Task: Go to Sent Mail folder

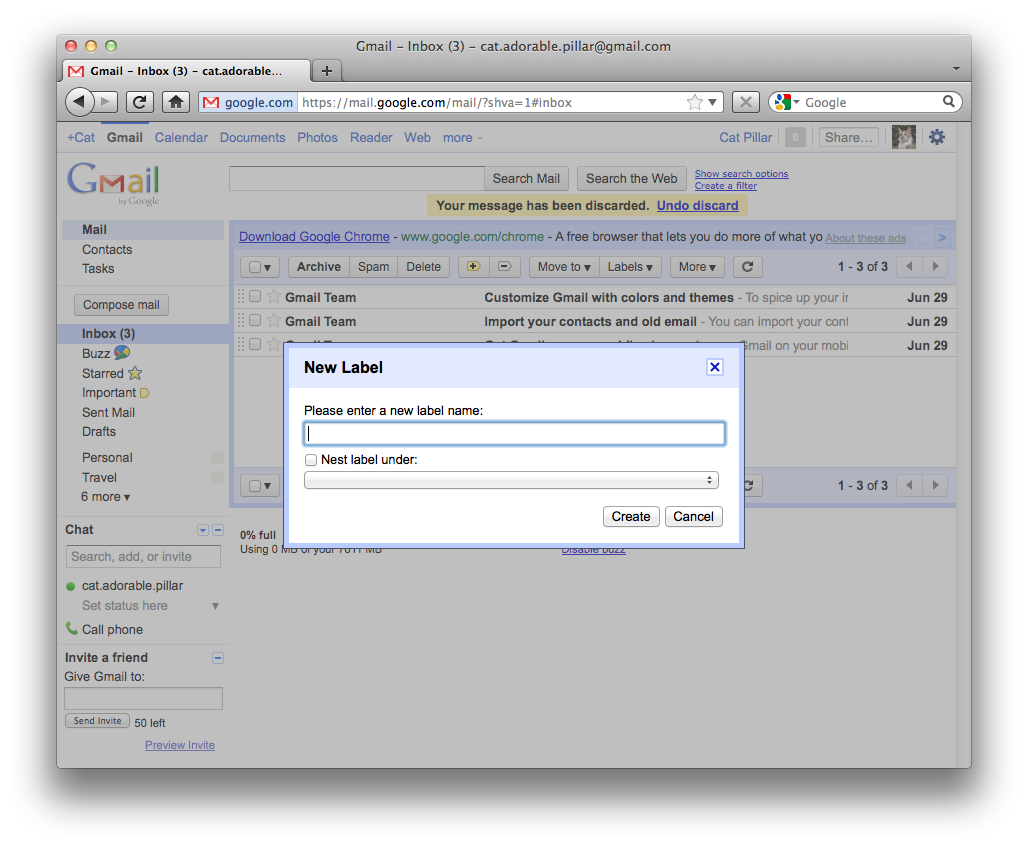Action: (x=108, y=412)
